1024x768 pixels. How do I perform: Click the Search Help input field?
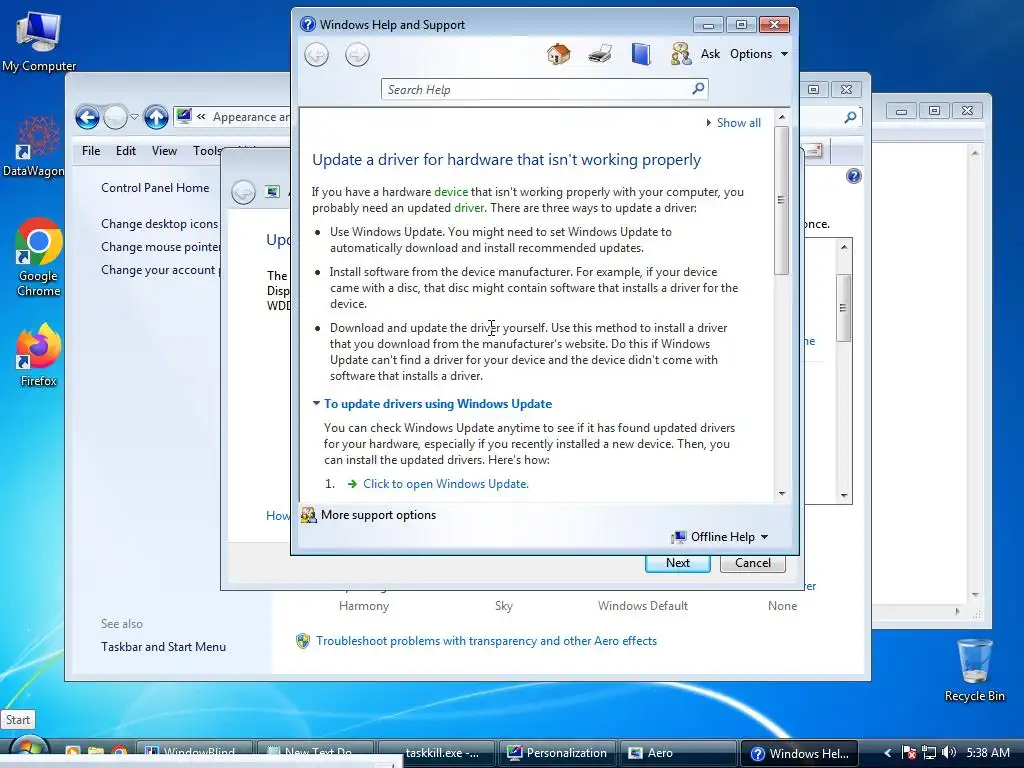[536, 89]
